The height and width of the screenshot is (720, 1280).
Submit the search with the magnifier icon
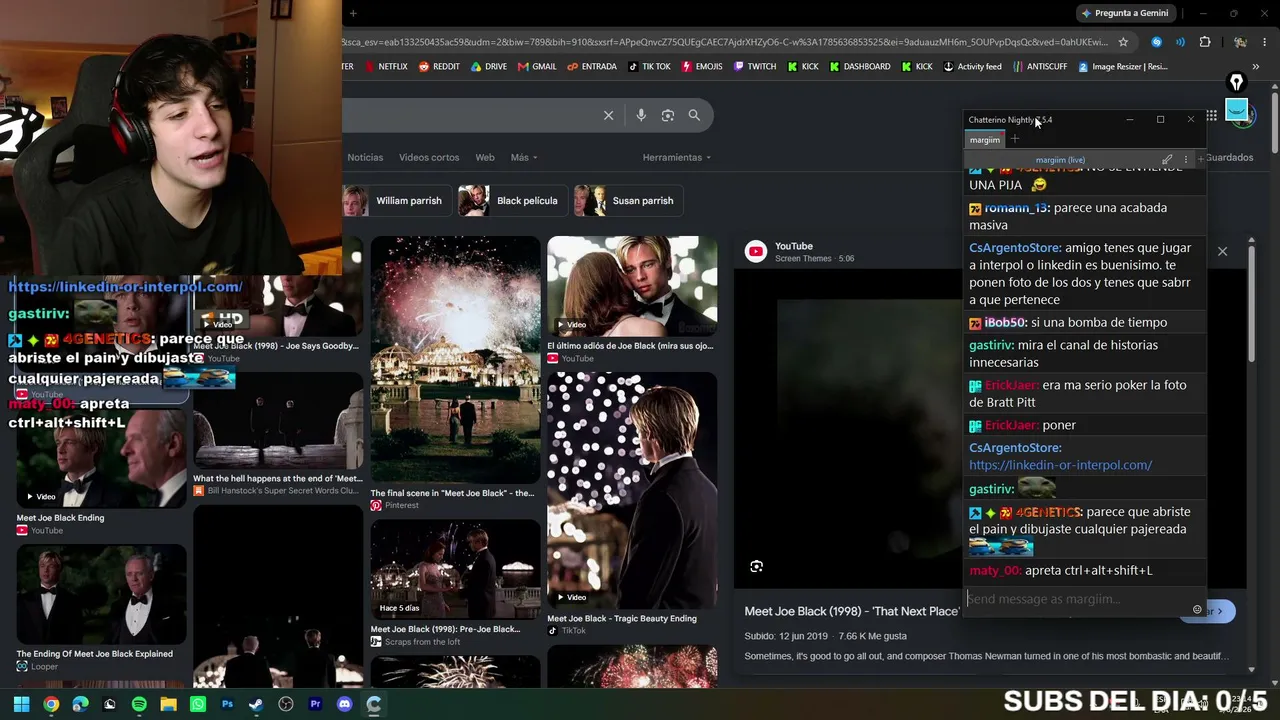coord(694,115)
